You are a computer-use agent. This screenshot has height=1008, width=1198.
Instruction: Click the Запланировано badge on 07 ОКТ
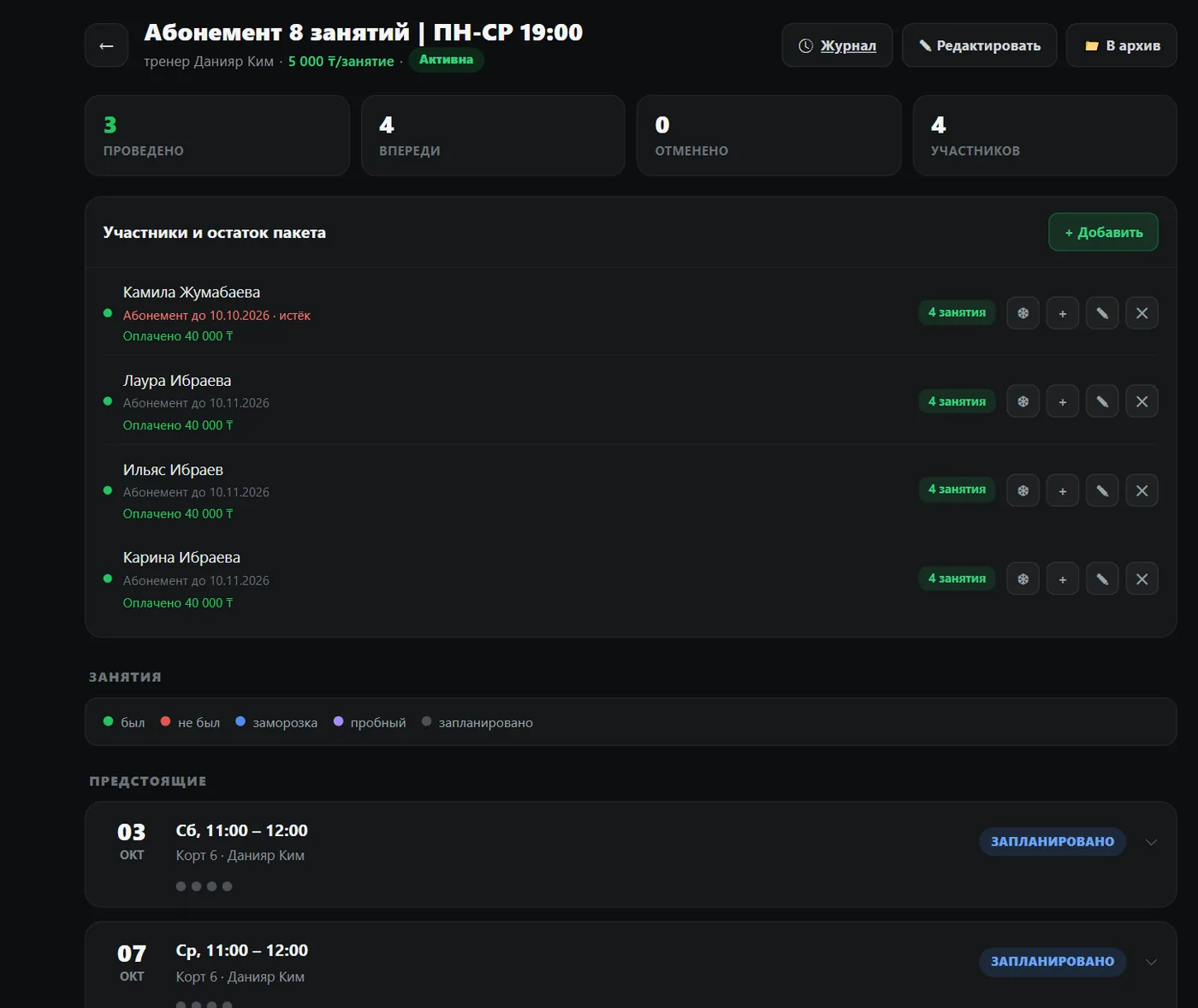(1053, 962)
